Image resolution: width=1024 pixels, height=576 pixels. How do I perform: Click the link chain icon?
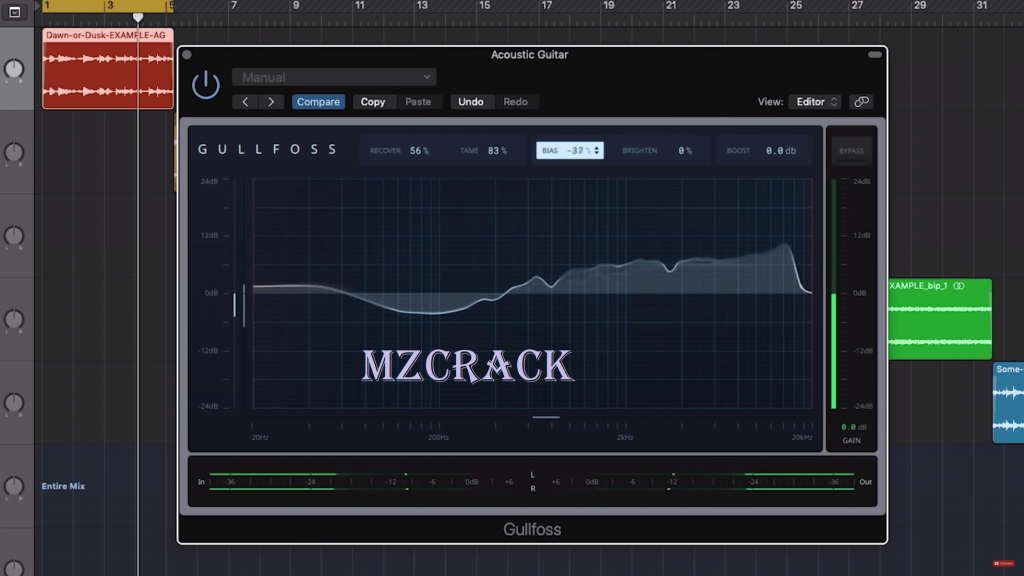tap(861, 102)
